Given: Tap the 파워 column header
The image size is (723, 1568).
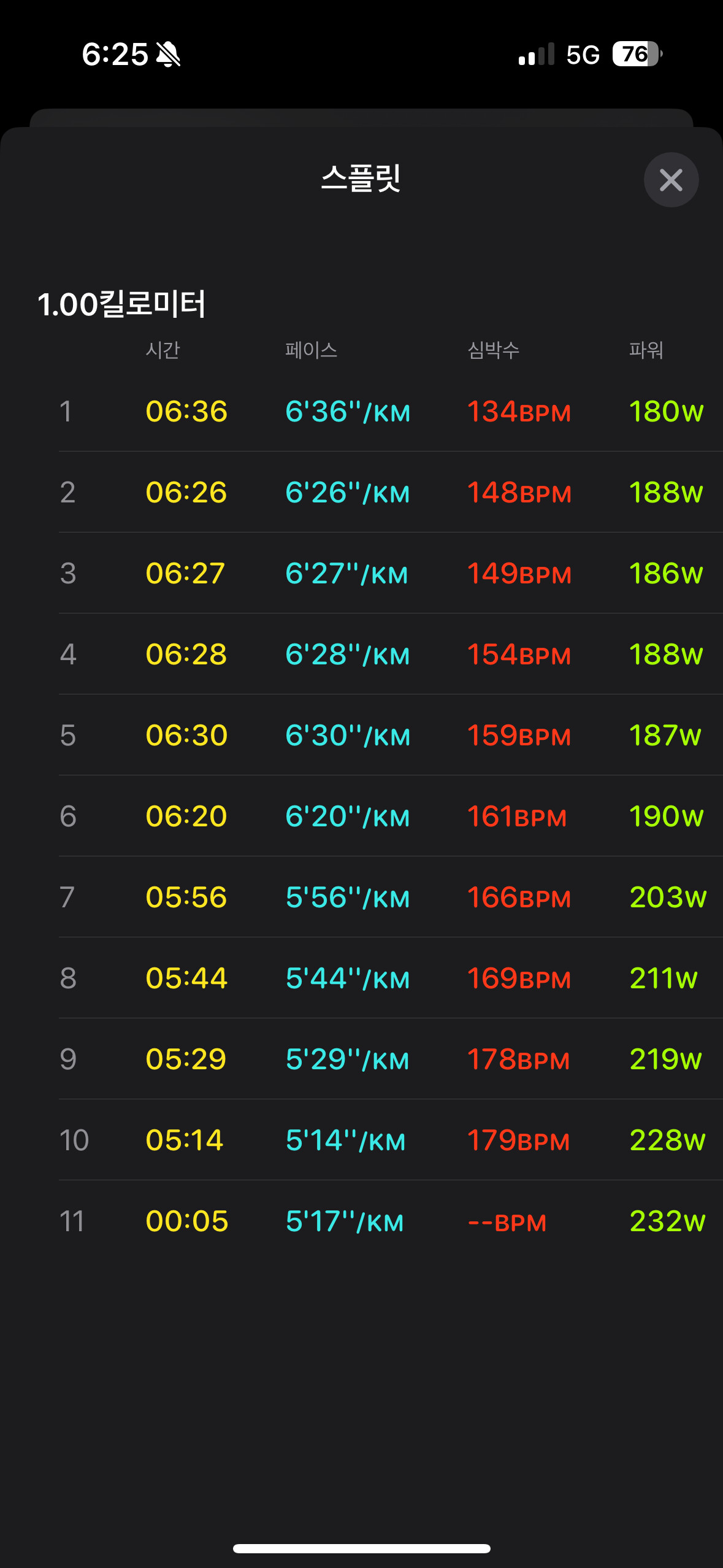Looking at the screenshot, I should click(646, 350).
